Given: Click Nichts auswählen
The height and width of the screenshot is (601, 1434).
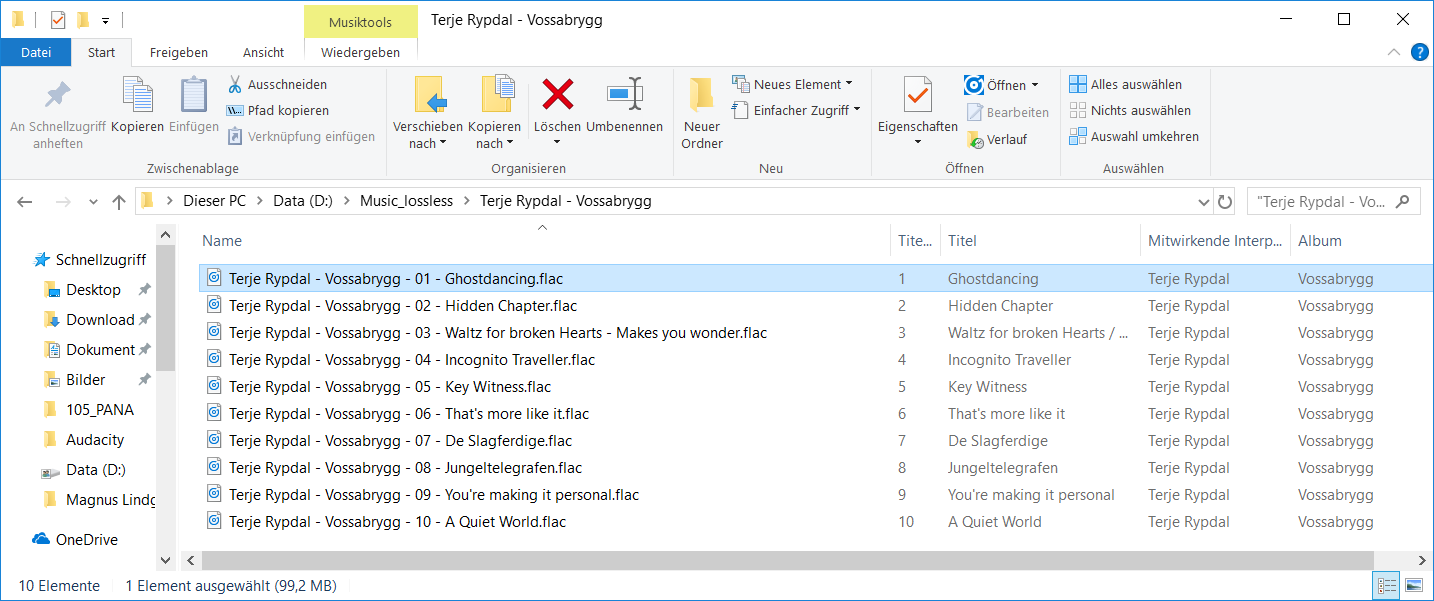Looking at the screenshot, I should point(1129,110).
